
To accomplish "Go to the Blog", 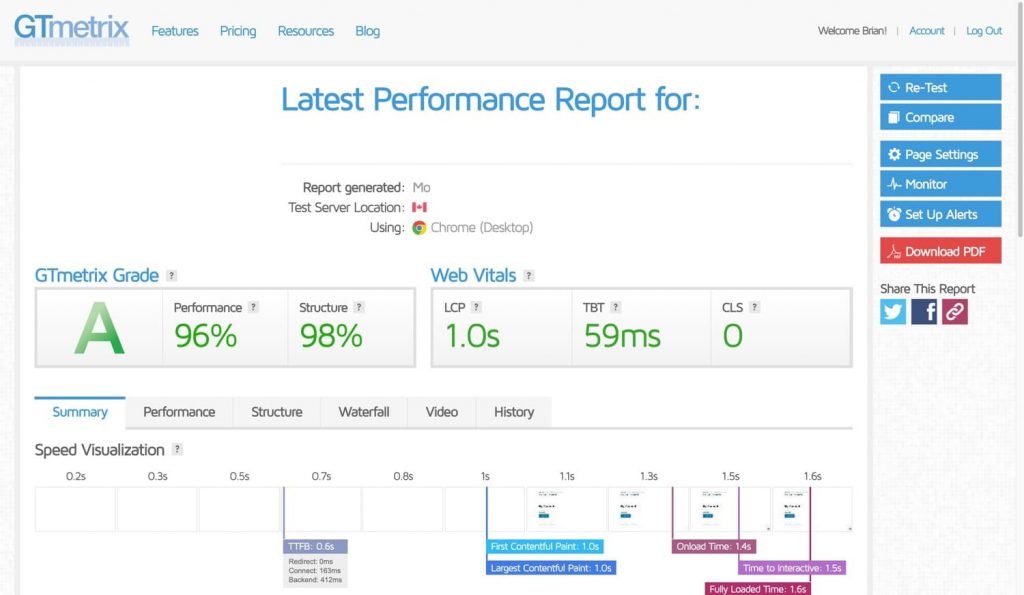I will 368,31.
